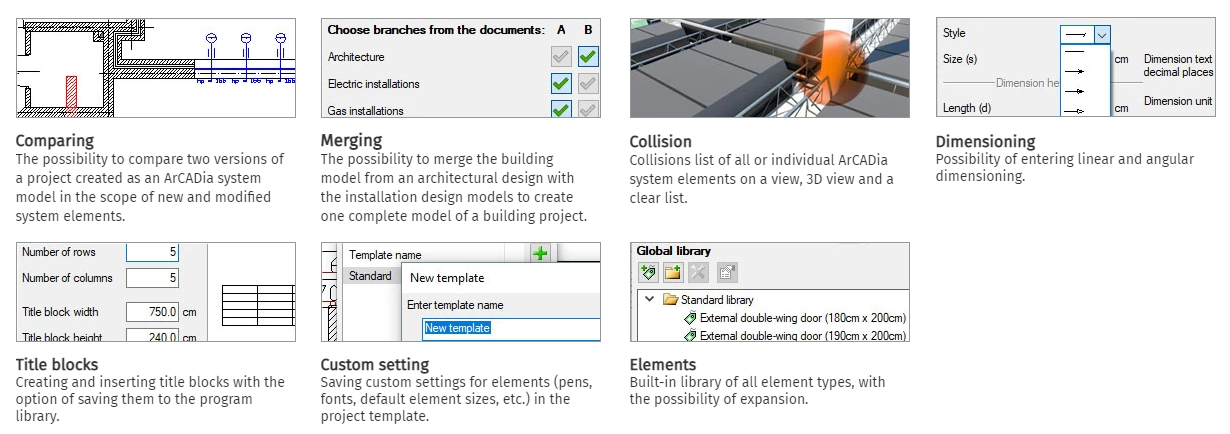1230x434 pixels.
Task: Click the 180cm double-wing door tag icon
Action: coord(689,318)
